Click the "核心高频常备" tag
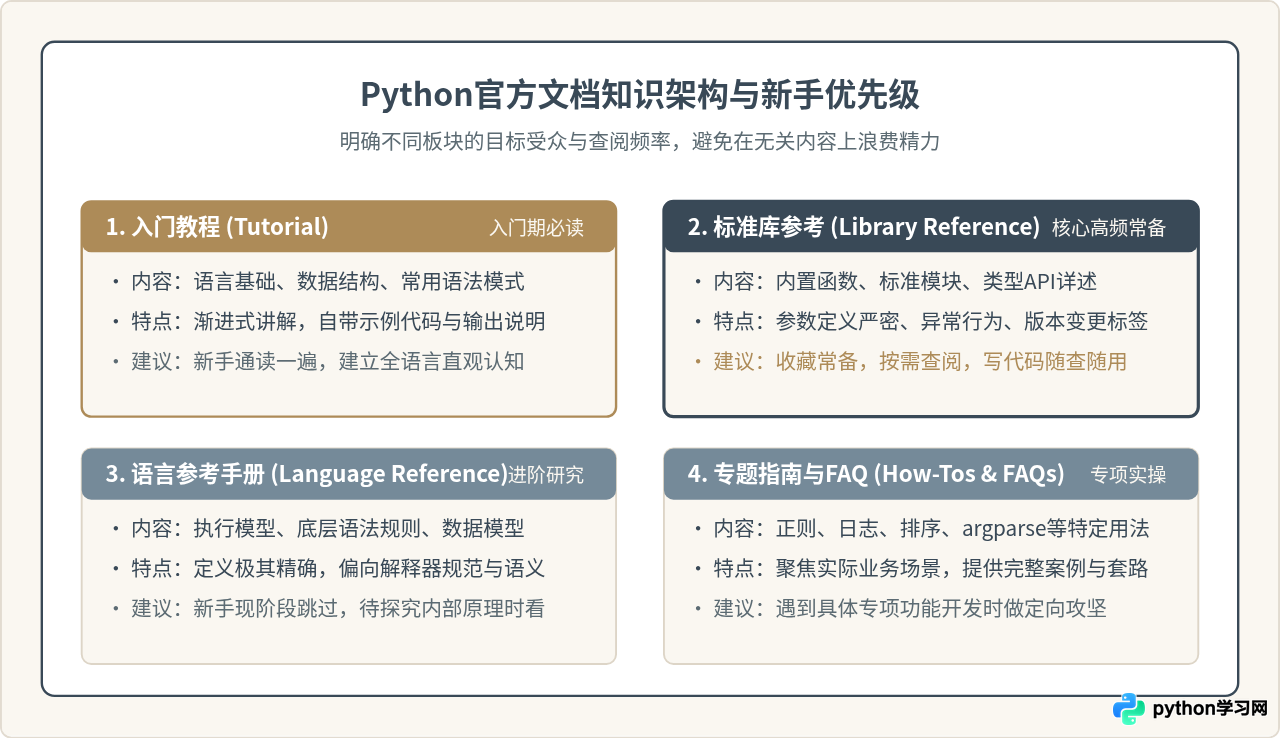 (x=1109, y=228)
